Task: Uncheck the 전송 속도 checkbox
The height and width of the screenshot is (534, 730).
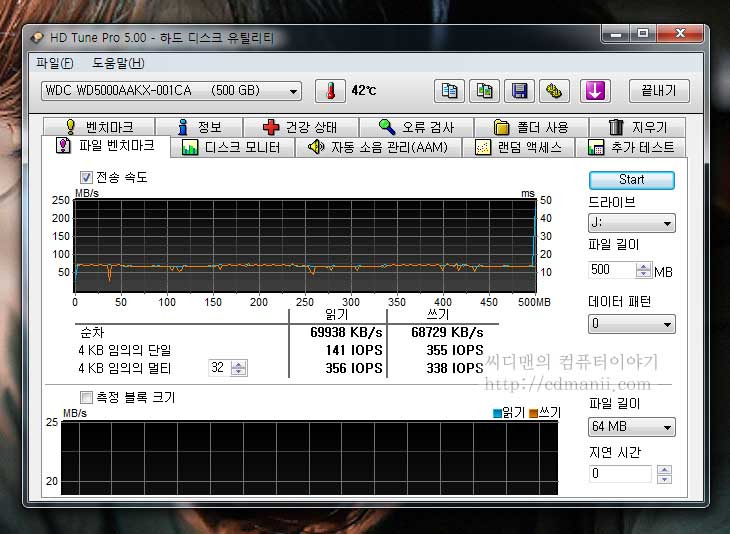Action: pos(86,177)
